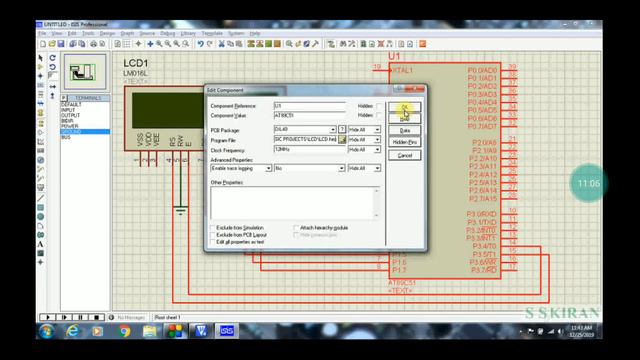Enable Attach hierarchy module checkbox
This screenshot has width=640, height=360.
pos(296,228)
